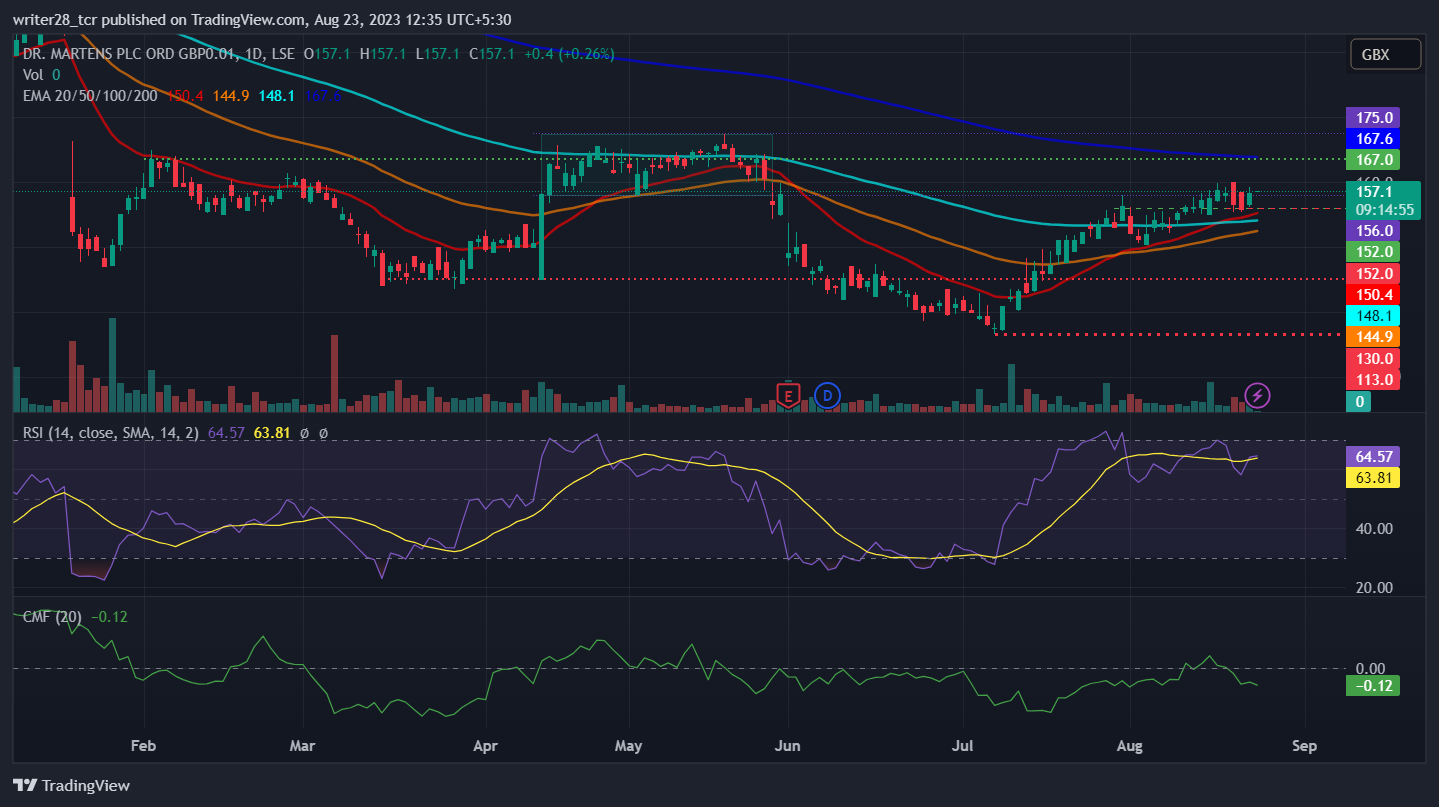
Task: Click the 175.0 purple price label
Action: (x=1372, y=117)
